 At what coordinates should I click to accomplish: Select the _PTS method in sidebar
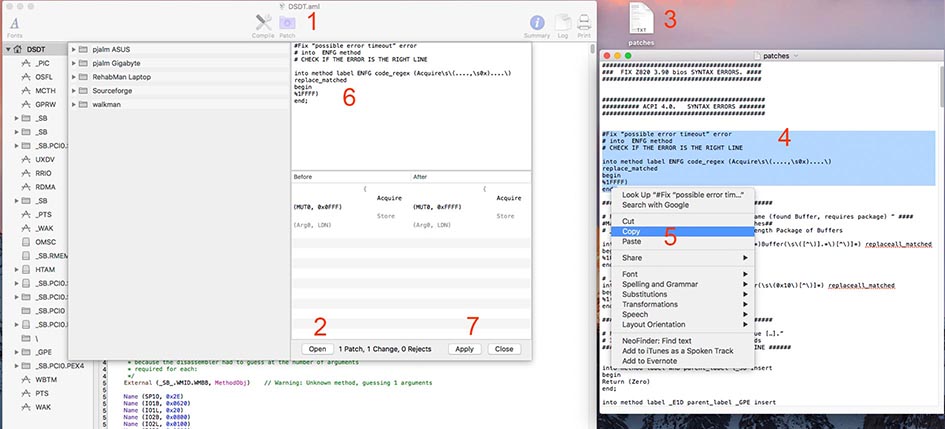(42, 214)
